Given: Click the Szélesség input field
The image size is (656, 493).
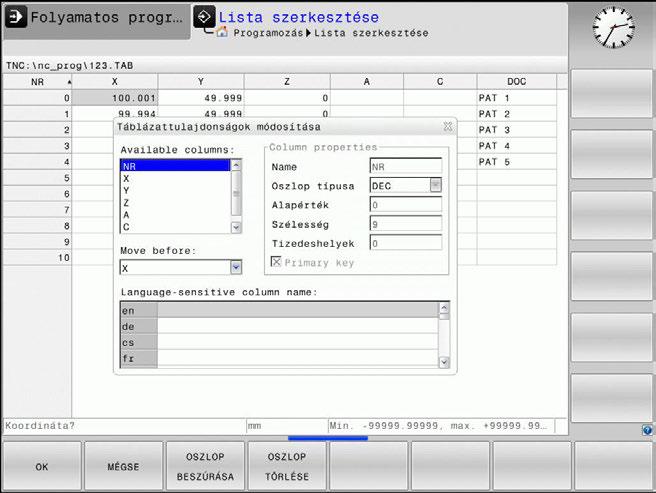Looking at the screenshot, I should click(x=406, y=224).
